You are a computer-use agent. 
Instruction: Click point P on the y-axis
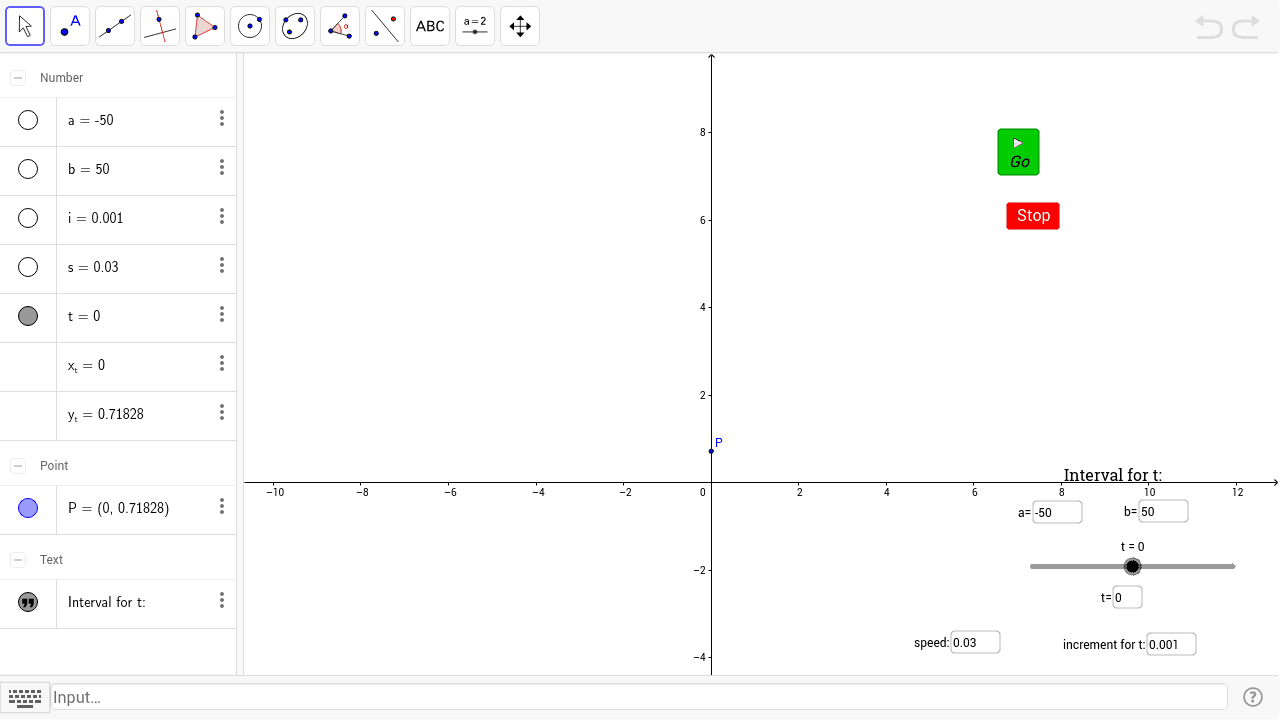[x=711, y=451]
